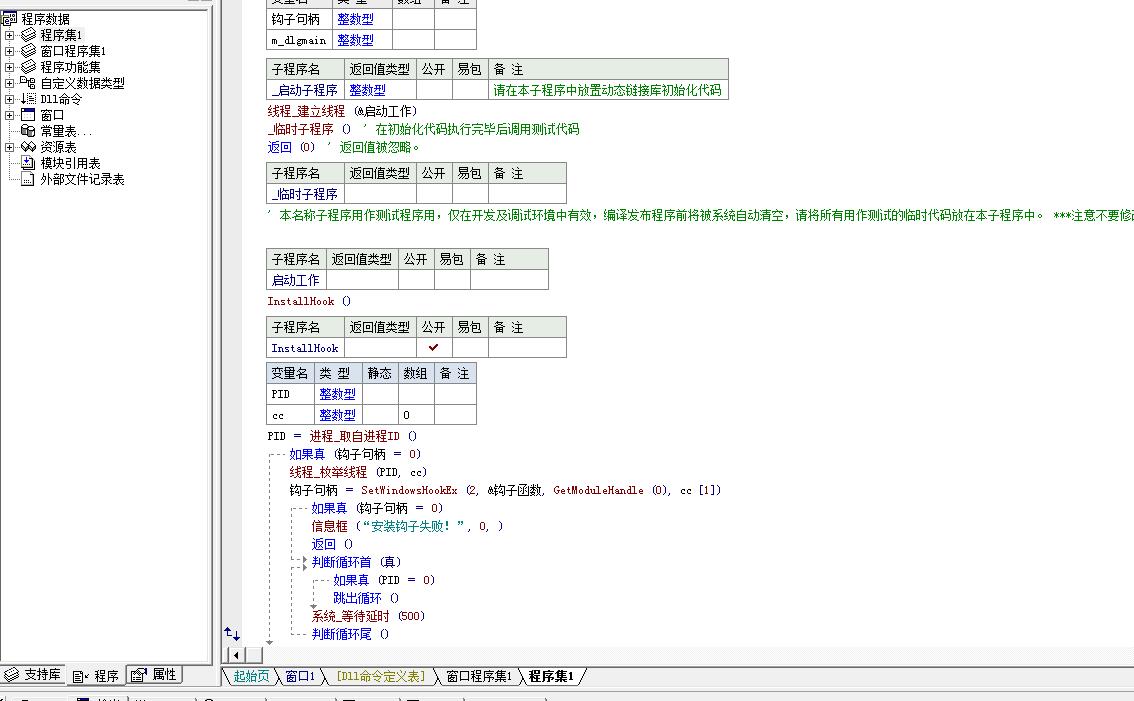Screen dimensions: 1134x701
Task: Click the 程序数据 root icon
Action: pyautogui.click(x=10, y=19)
